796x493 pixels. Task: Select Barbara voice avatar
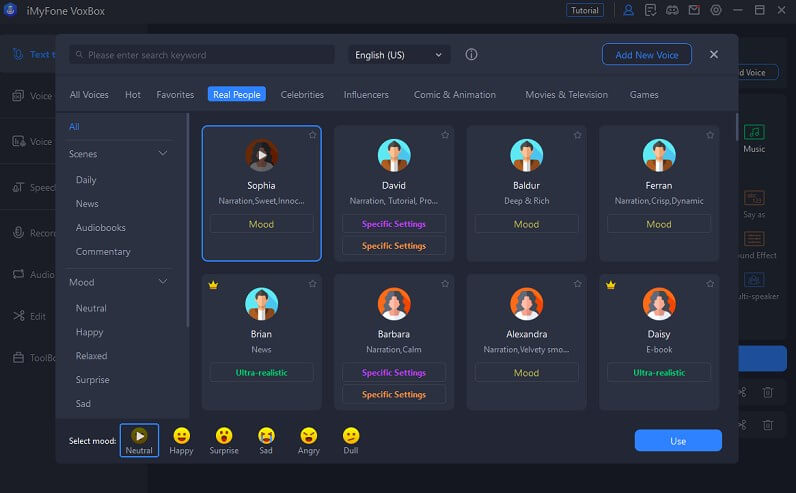pyautogui.click(x=394, y=304)
